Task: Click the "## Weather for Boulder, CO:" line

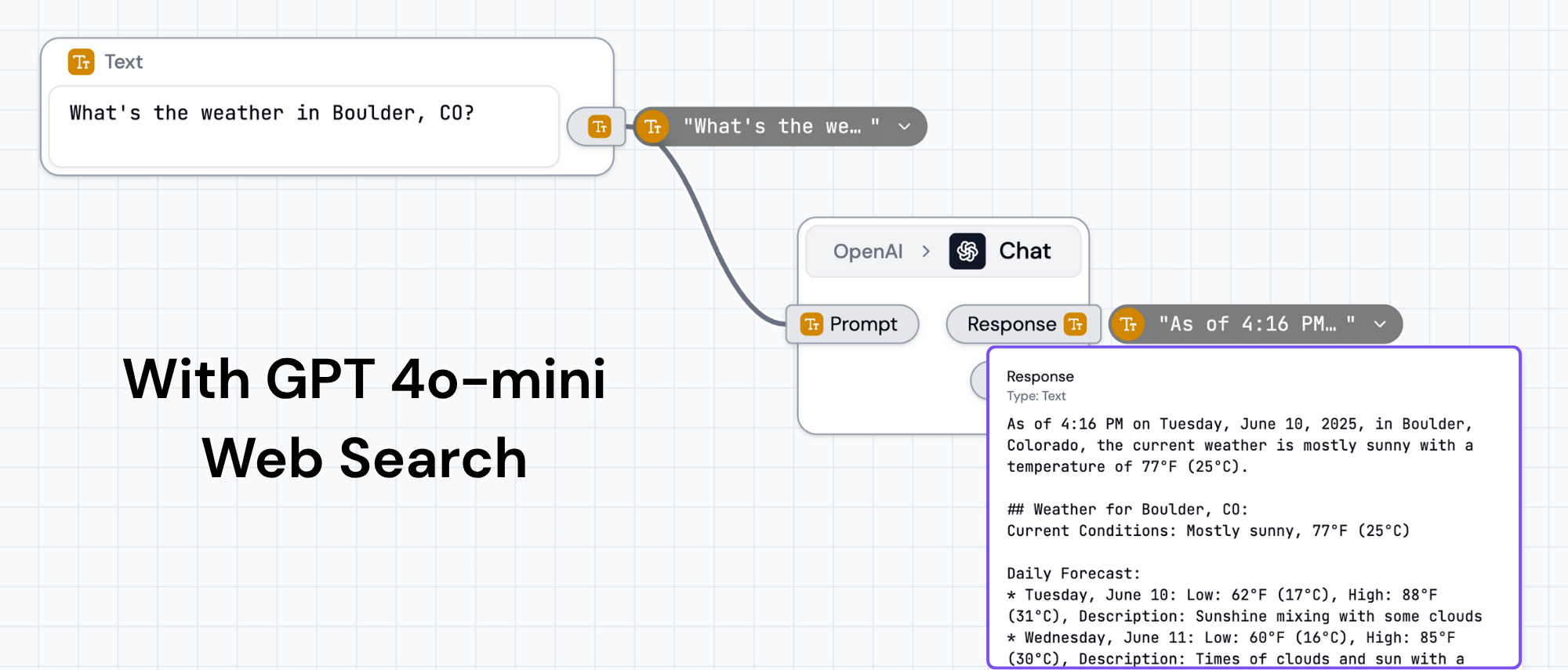Action: [x=1127, y=509]
